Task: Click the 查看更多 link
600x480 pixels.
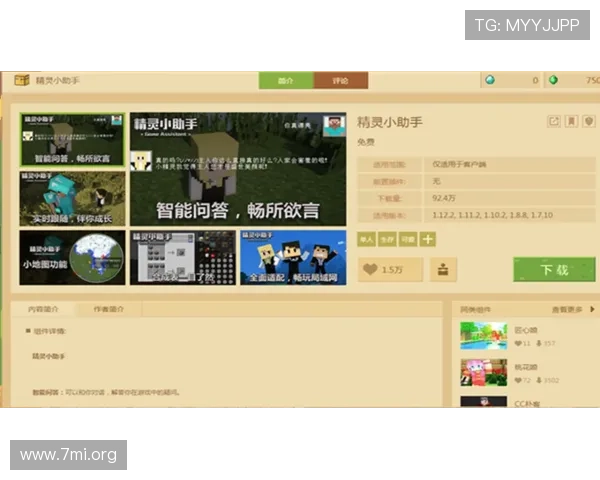Action: (x=567, y=309)
